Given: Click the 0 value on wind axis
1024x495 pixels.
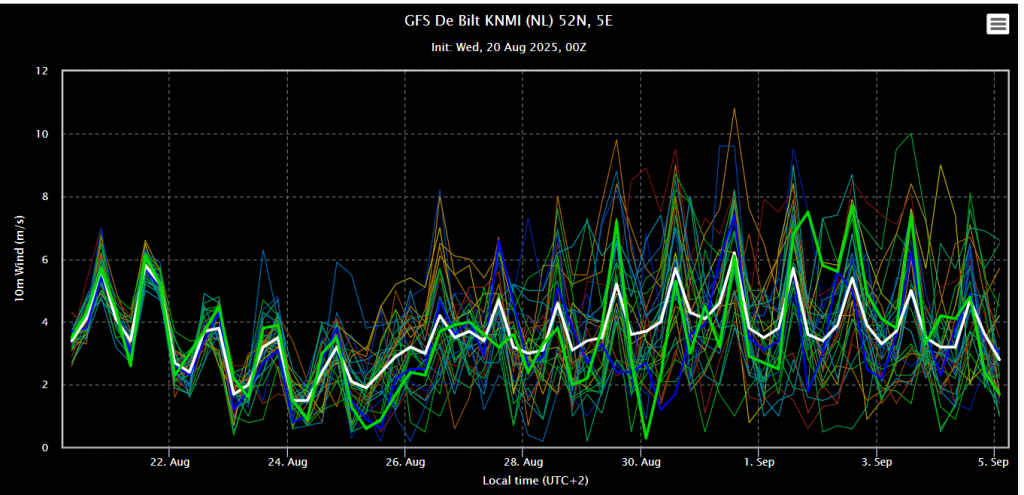Looking at the screenshot, I should point(46,448).
